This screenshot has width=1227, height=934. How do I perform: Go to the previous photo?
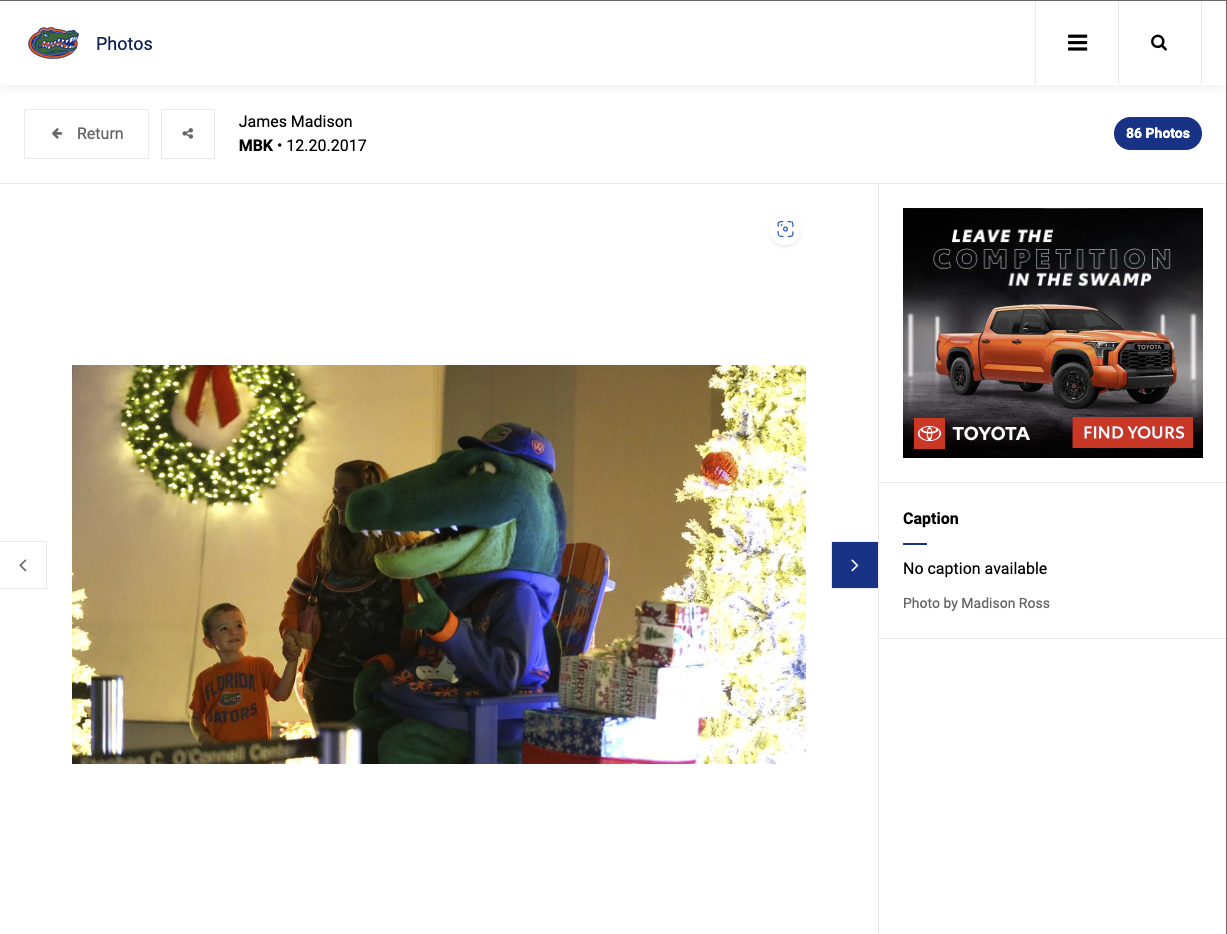click(23, 565)
